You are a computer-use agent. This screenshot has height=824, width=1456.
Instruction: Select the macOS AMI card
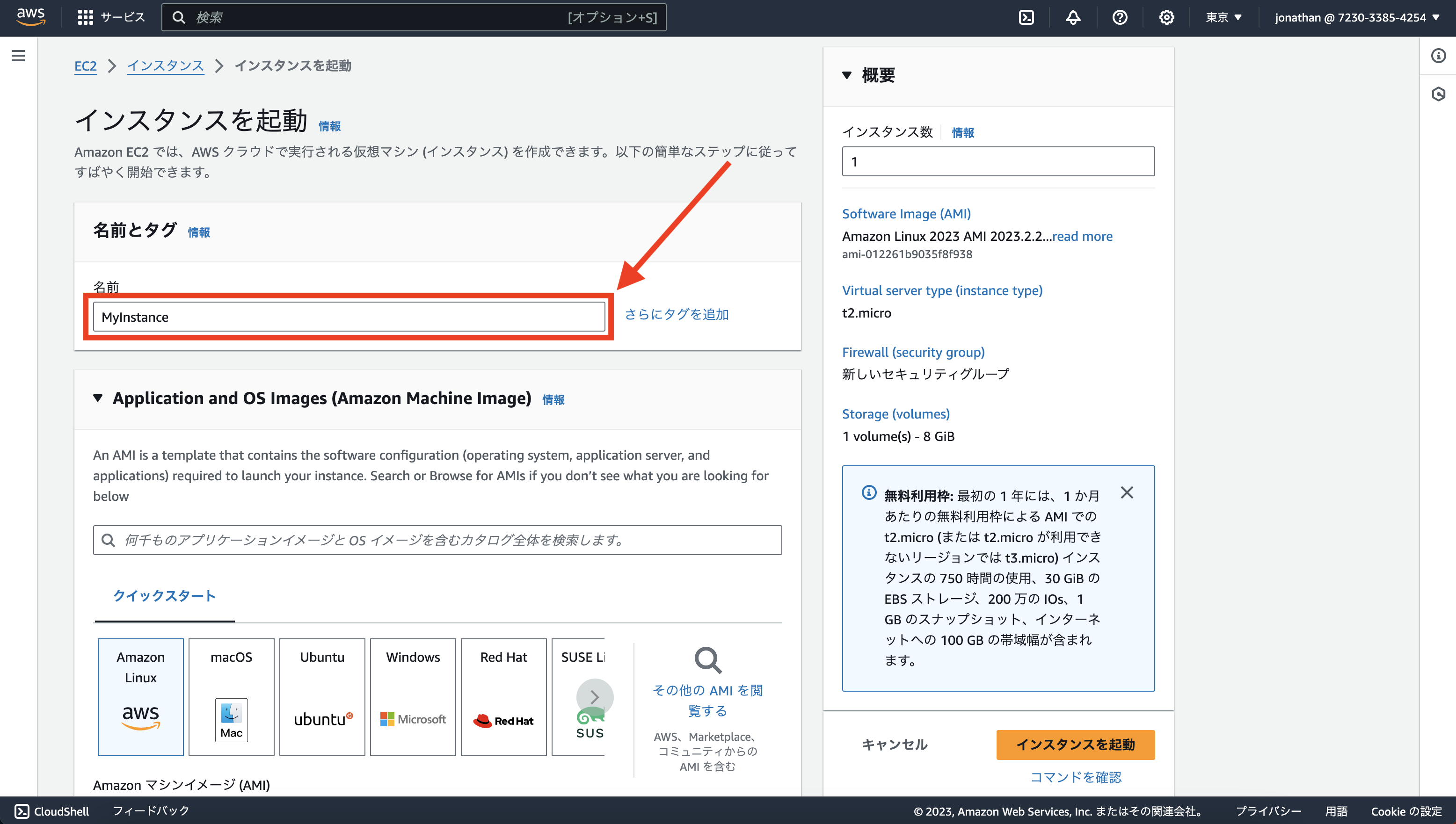tap(231, 696)
